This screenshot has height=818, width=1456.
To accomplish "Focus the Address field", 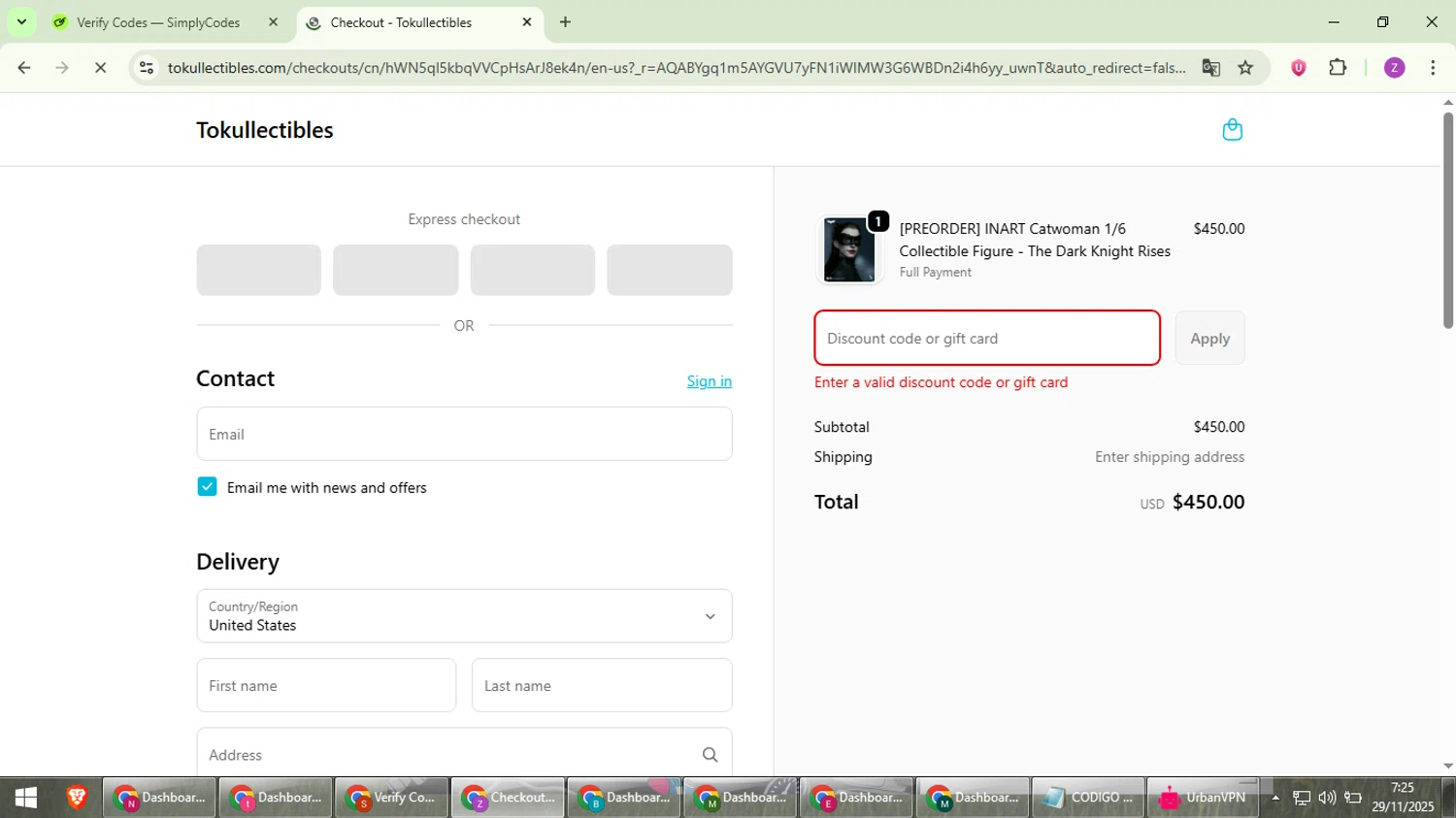I will click(464, 754).
